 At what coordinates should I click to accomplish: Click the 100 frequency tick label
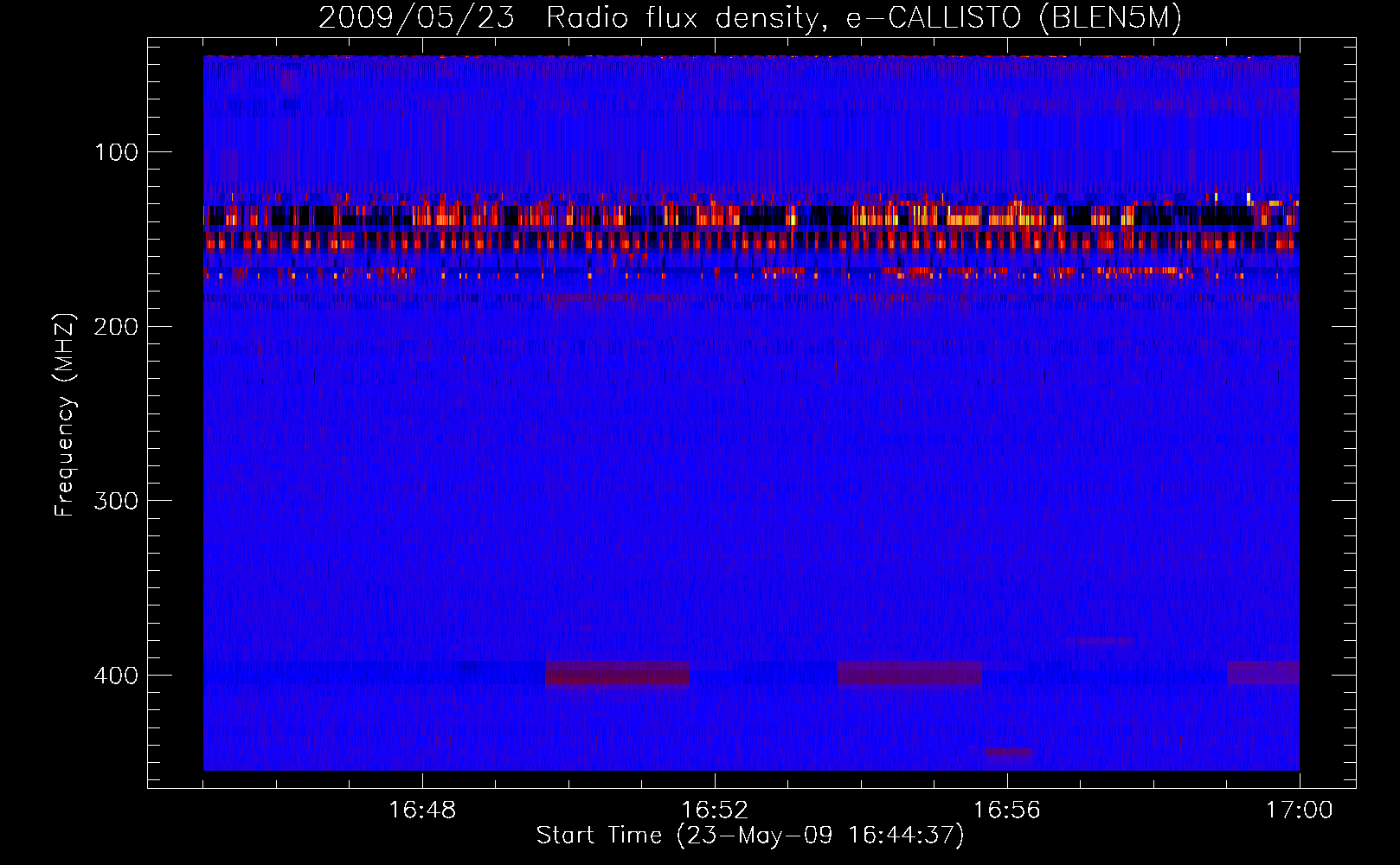(x=117, y=152)
